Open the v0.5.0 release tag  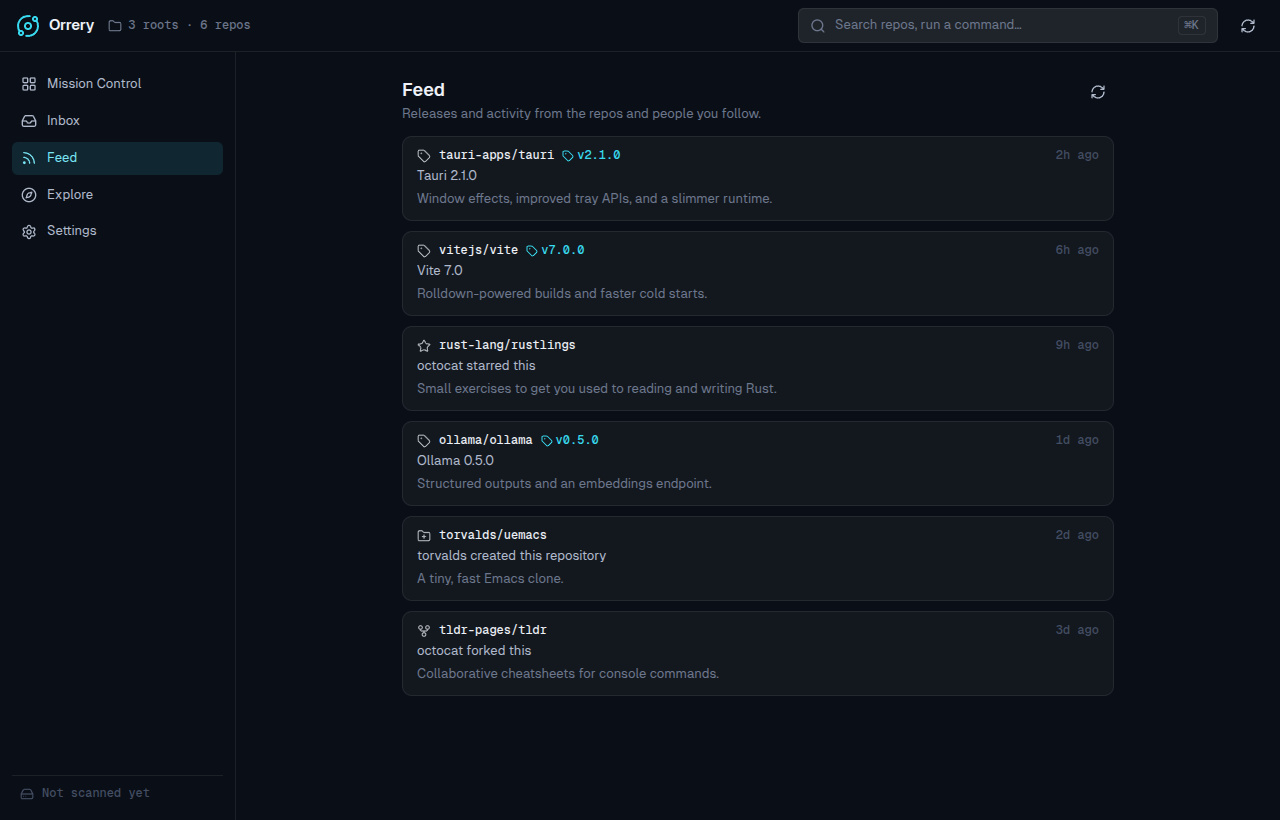click(x=570, y=440)
